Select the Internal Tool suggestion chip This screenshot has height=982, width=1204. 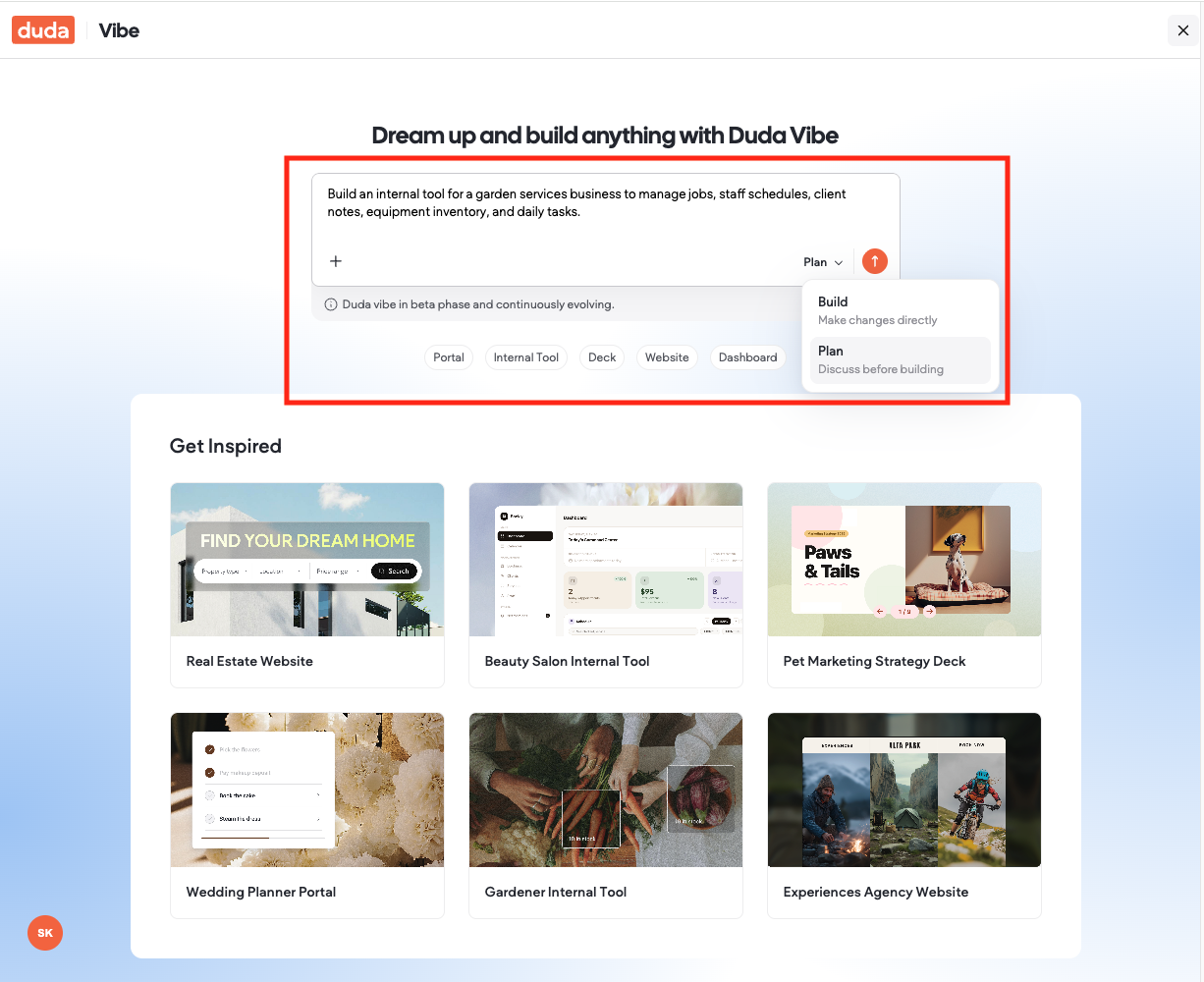point(526,357)
